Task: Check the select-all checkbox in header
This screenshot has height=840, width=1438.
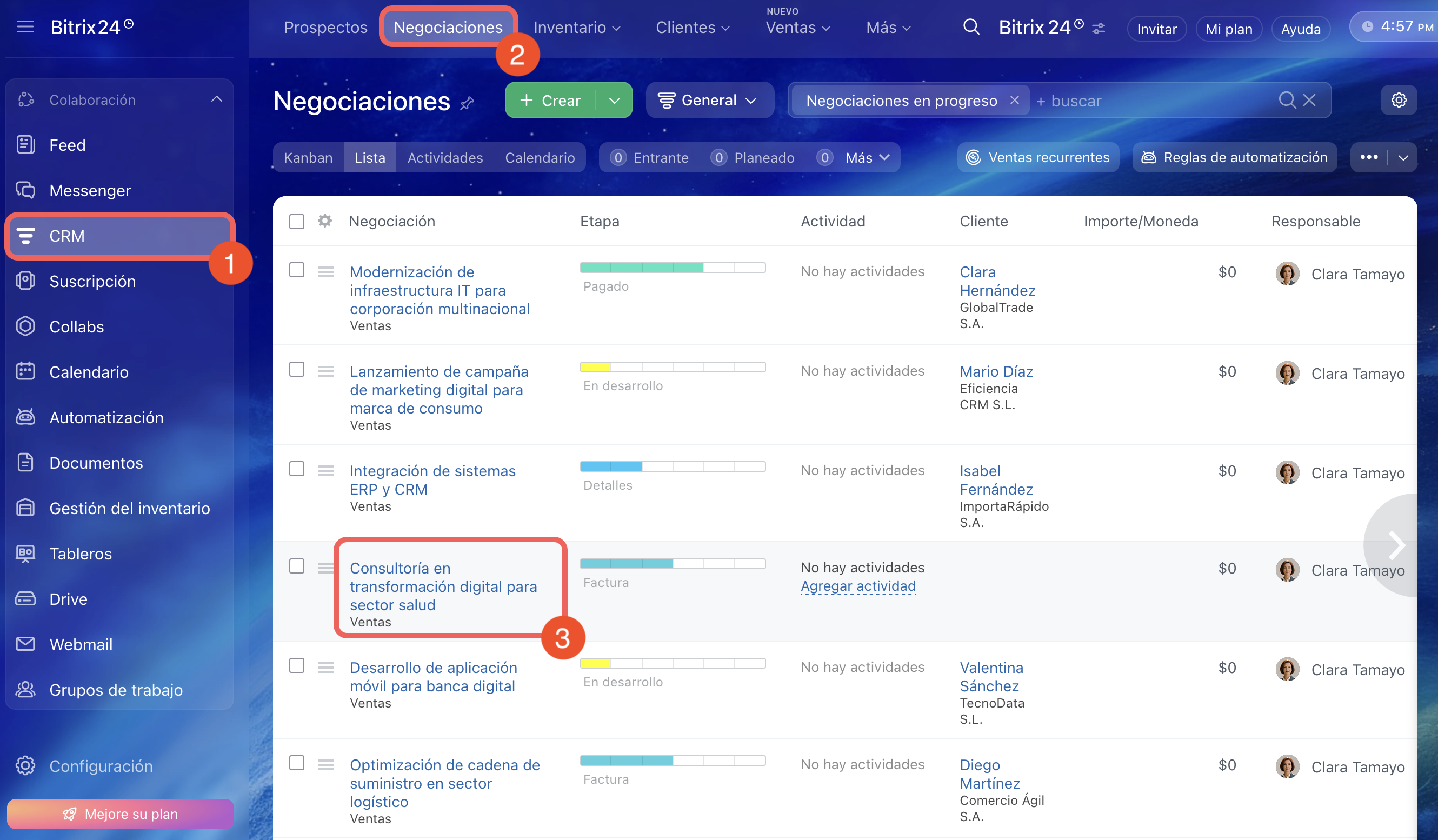Action: point(297,222)
